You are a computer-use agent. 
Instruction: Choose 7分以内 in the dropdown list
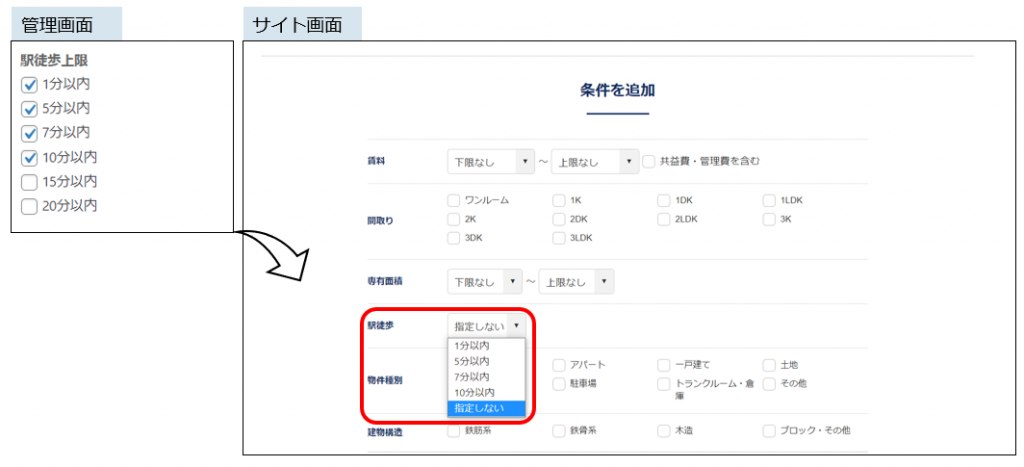pos(472,377)
